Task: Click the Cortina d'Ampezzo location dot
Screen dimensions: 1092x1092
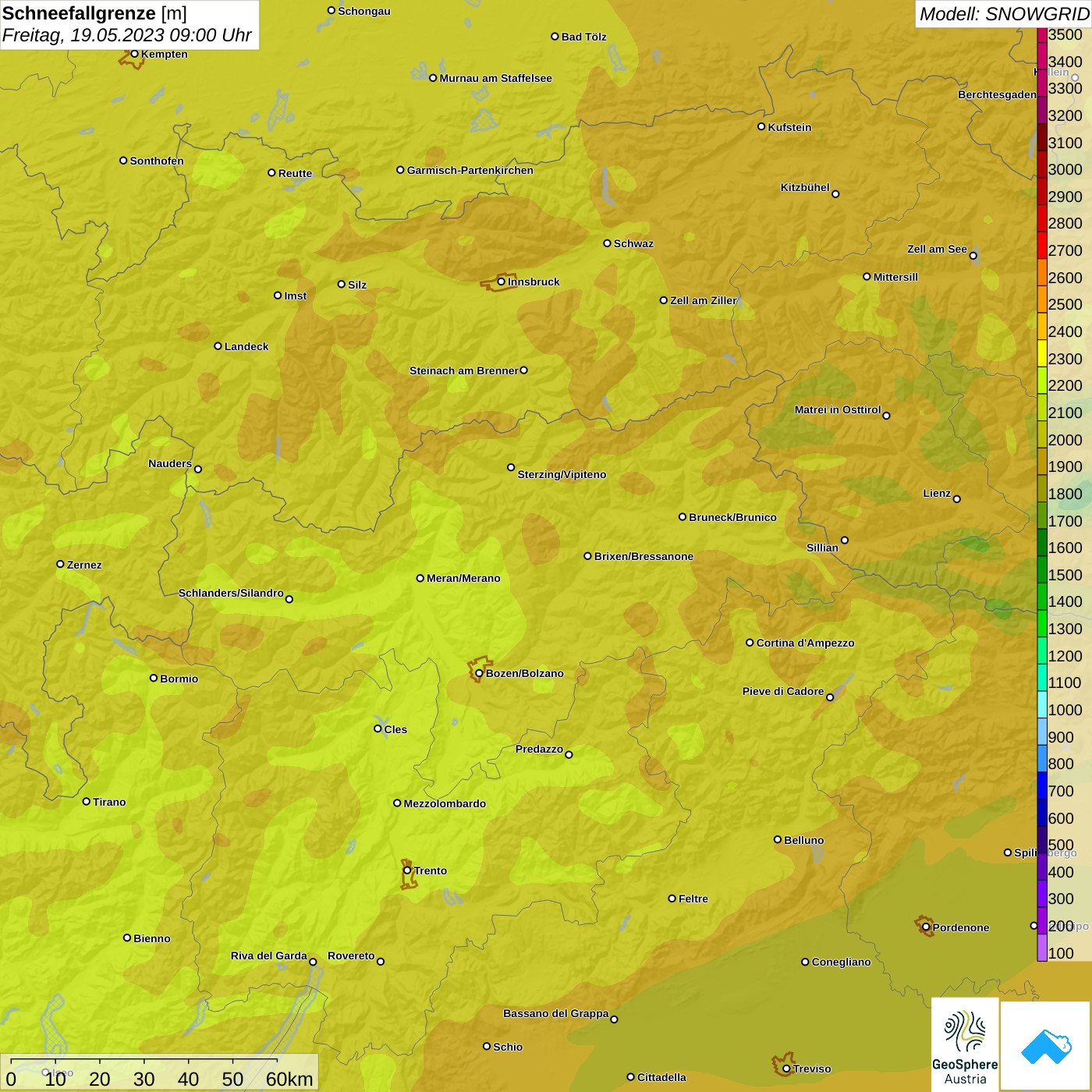Action: pyautogui.click(x=750, y=643)
